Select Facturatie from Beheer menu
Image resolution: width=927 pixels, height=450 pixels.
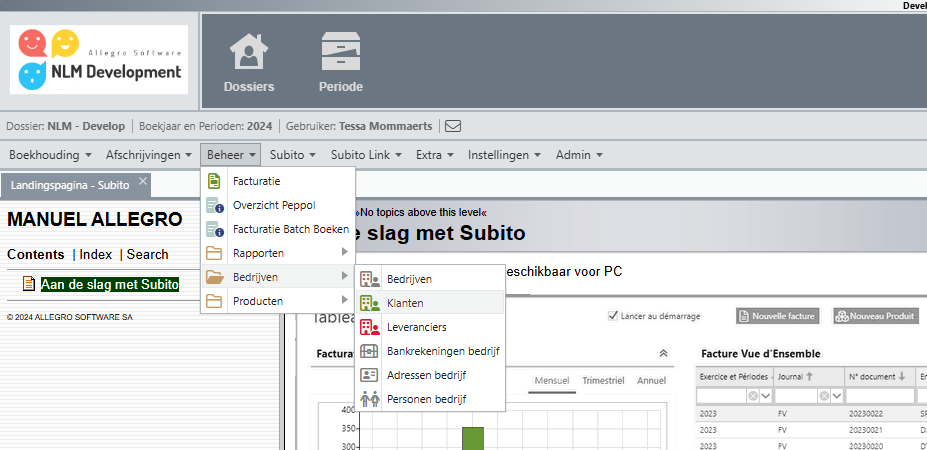pyautogui.click(x=278, y=181)
